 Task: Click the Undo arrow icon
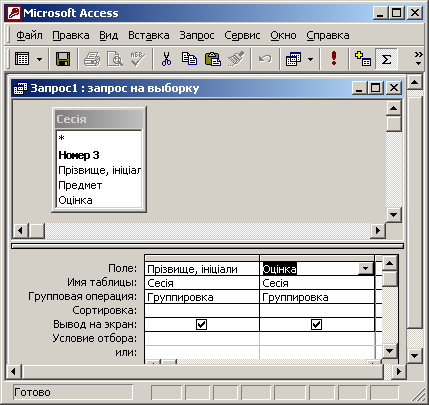[x=265, y=59]
